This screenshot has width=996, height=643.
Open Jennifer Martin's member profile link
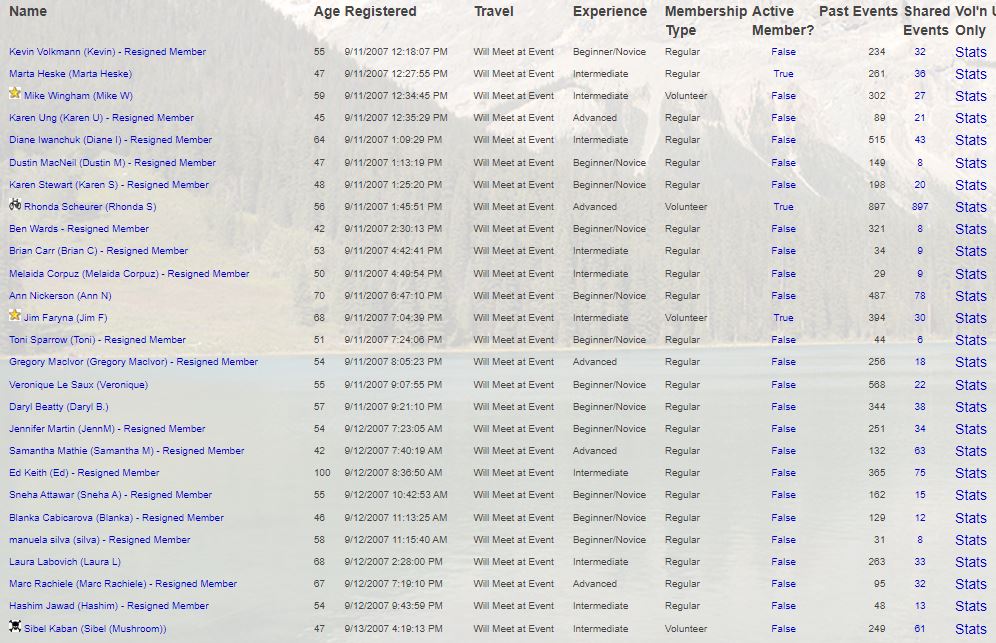107,429
